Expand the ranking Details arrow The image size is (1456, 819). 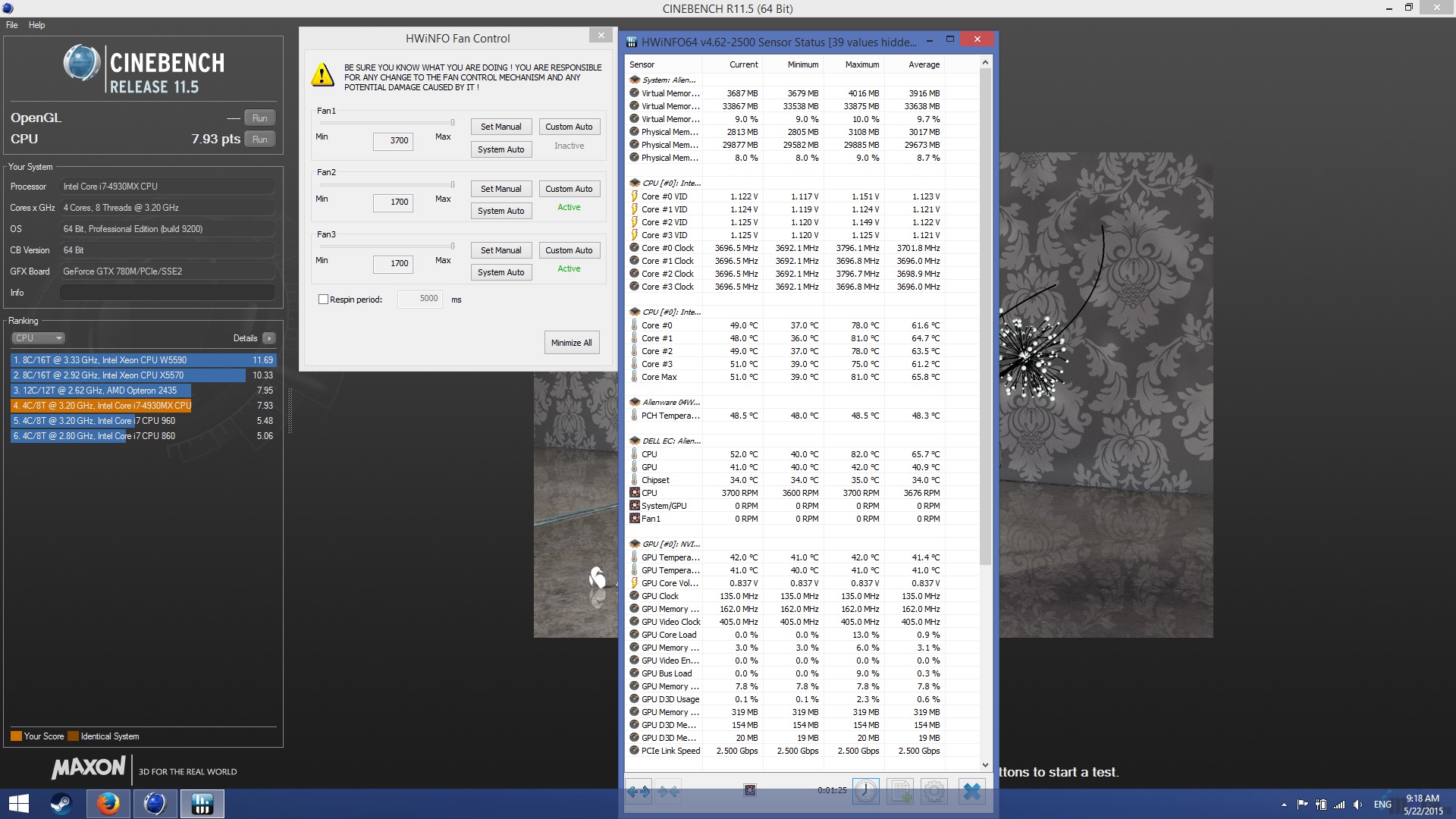[x=269, y=338]
